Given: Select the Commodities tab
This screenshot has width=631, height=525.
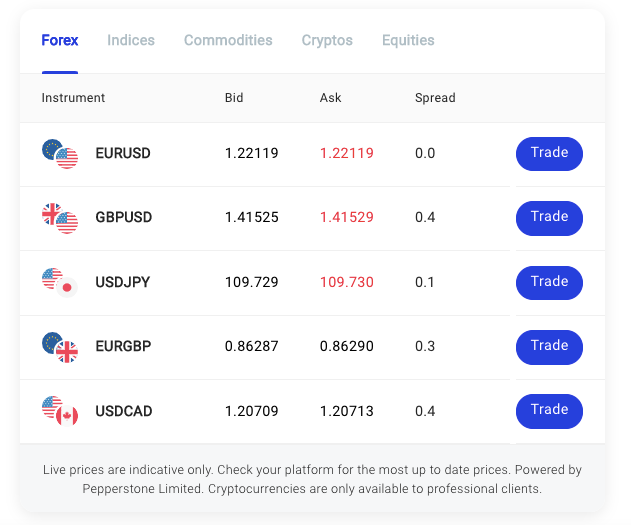Looking at the screenshot, I should coord(228,41).
